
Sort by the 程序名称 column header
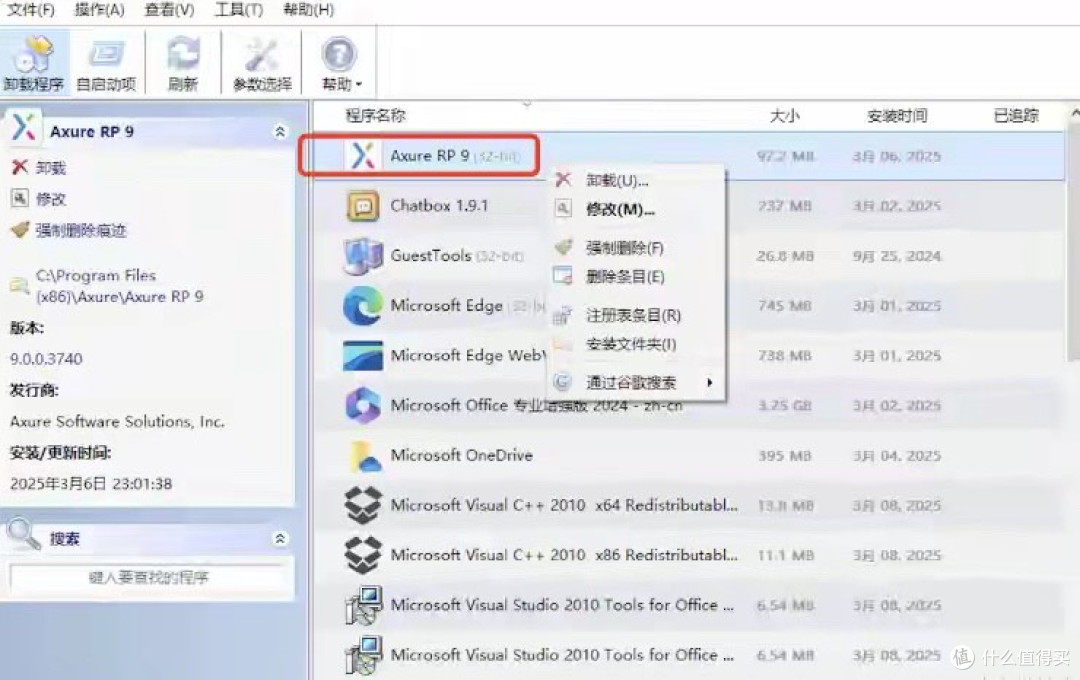(x=375, y=116)
